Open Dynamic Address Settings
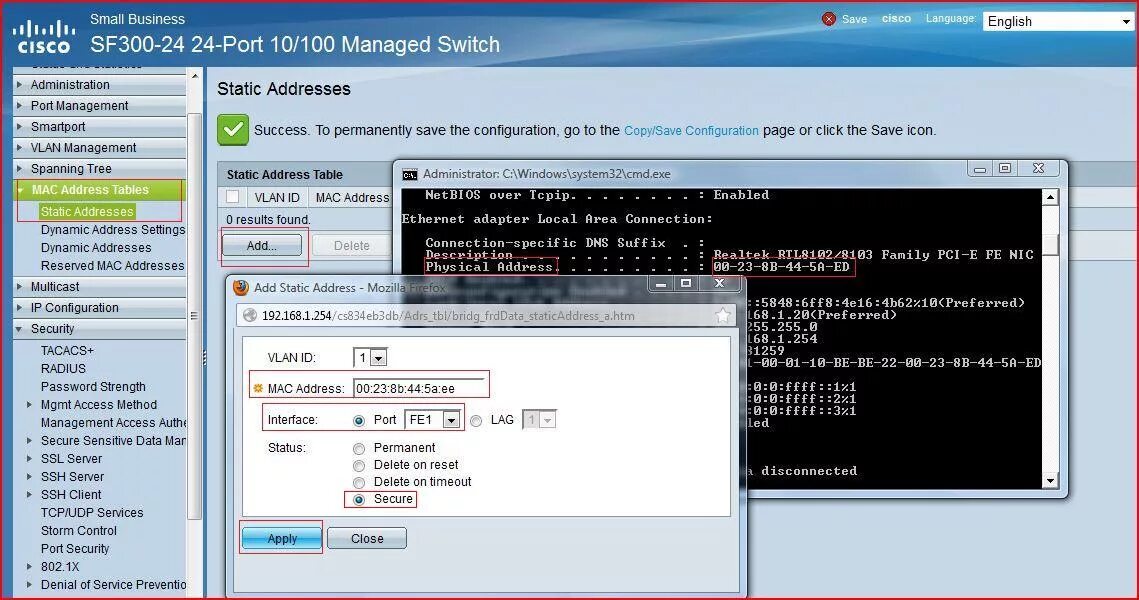 click(x=113, y=230)
